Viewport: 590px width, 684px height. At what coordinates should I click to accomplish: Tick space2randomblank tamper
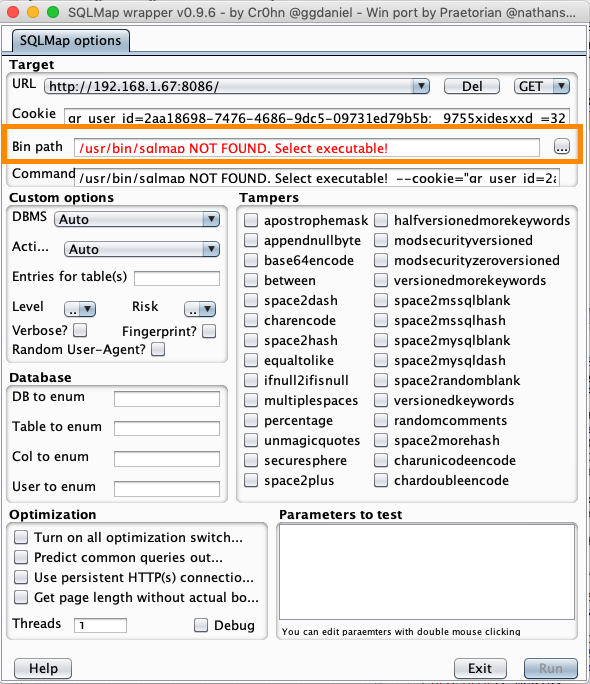click(381, 380)
